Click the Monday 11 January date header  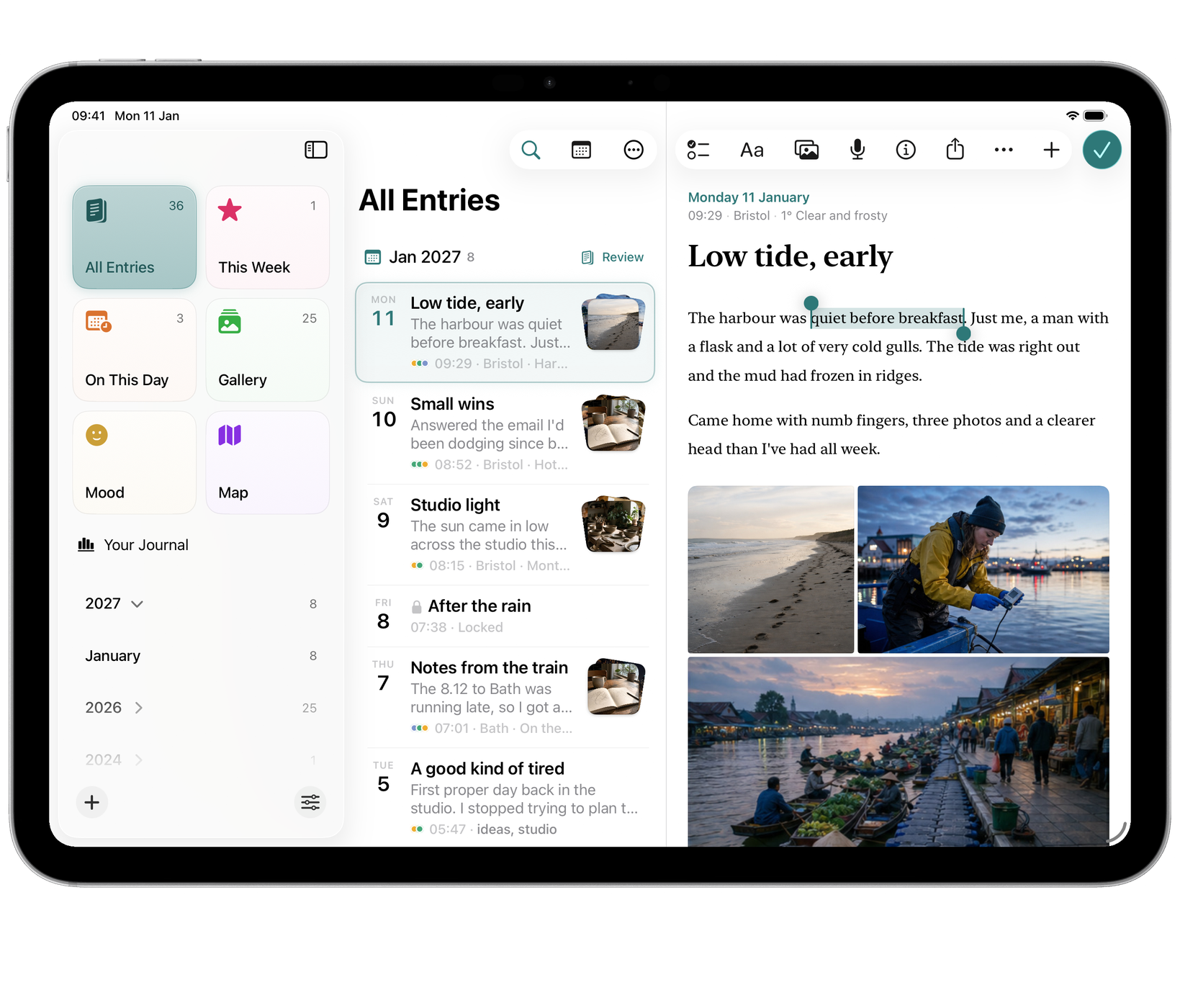coord(749,197)
